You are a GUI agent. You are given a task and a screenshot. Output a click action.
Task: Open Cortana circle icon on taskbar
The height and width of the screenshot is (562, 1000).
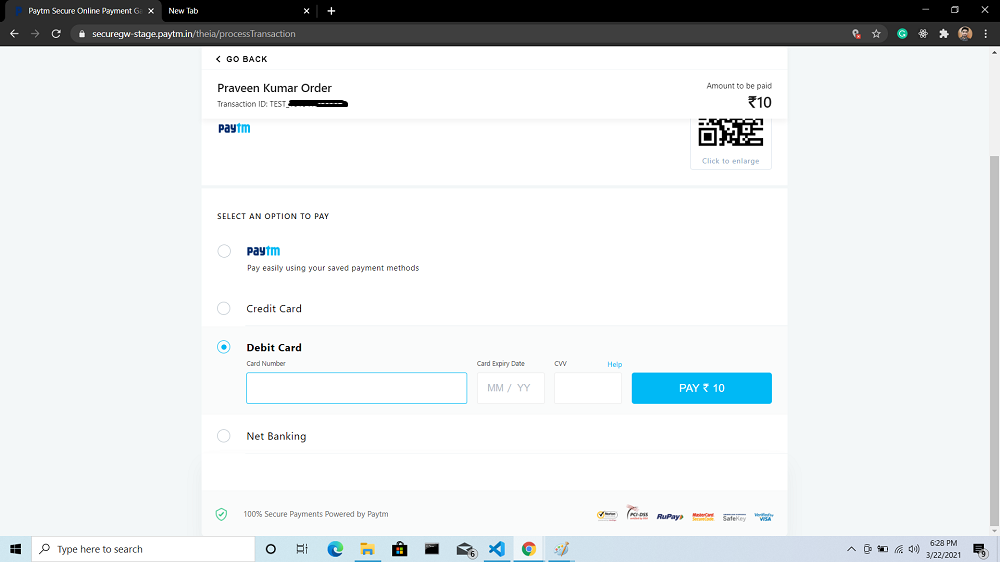(270, 549)
